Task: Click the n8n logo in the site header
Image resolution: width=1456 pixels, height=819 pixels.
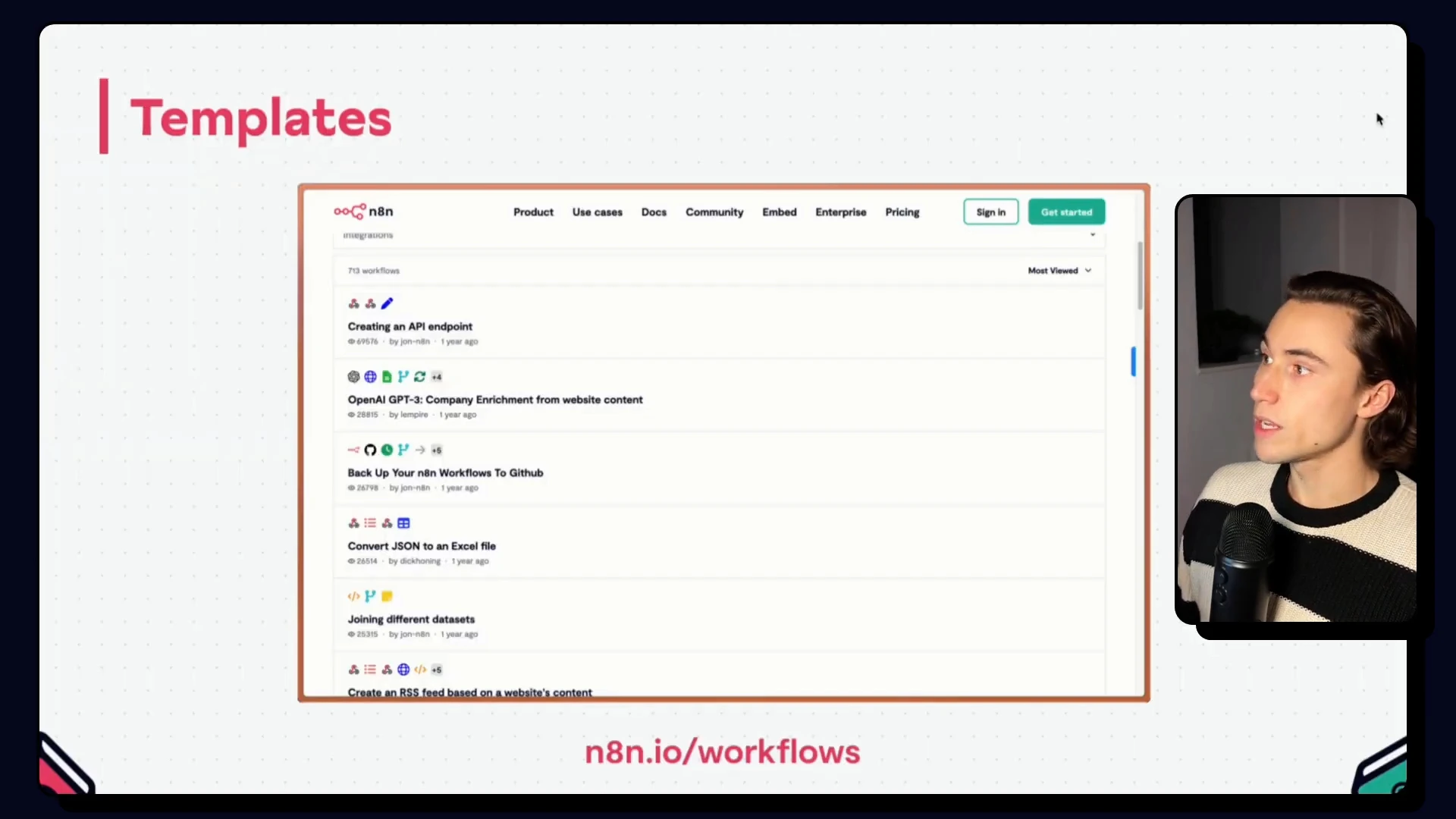Action: tap(363, 212)
